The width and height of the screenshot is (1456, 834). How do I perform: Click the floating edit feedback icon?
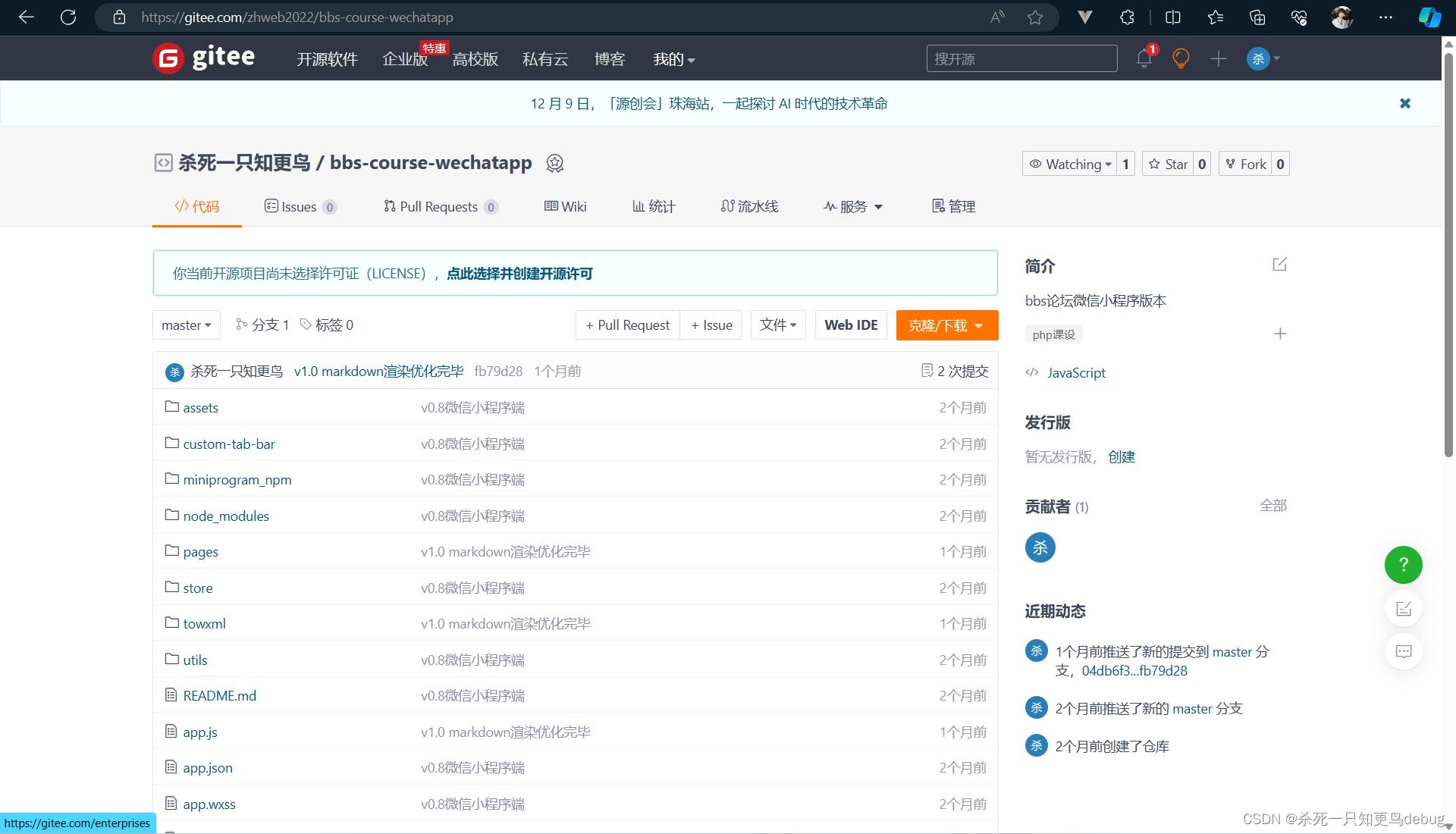[x=1404, y=609]
